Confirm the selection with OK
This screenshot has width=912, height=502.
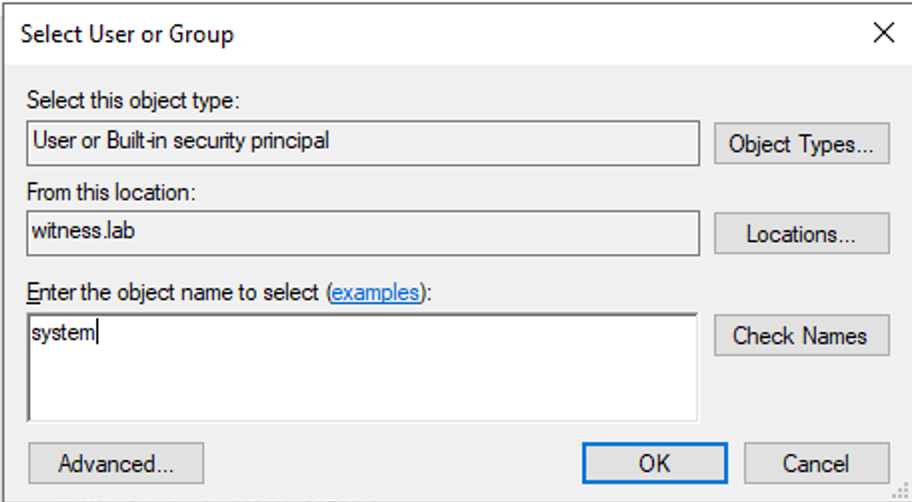click(655, 464)
